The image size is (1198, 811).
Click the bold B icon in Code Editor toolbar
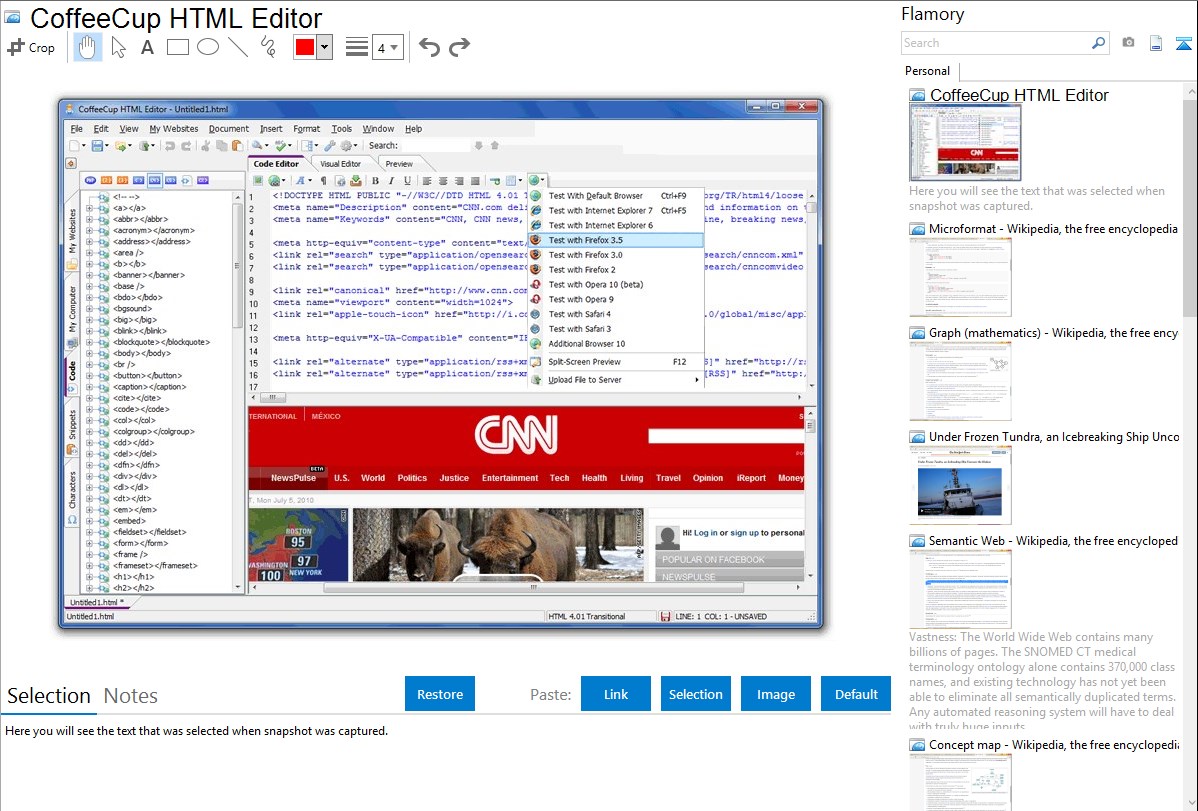coord(375,181)
